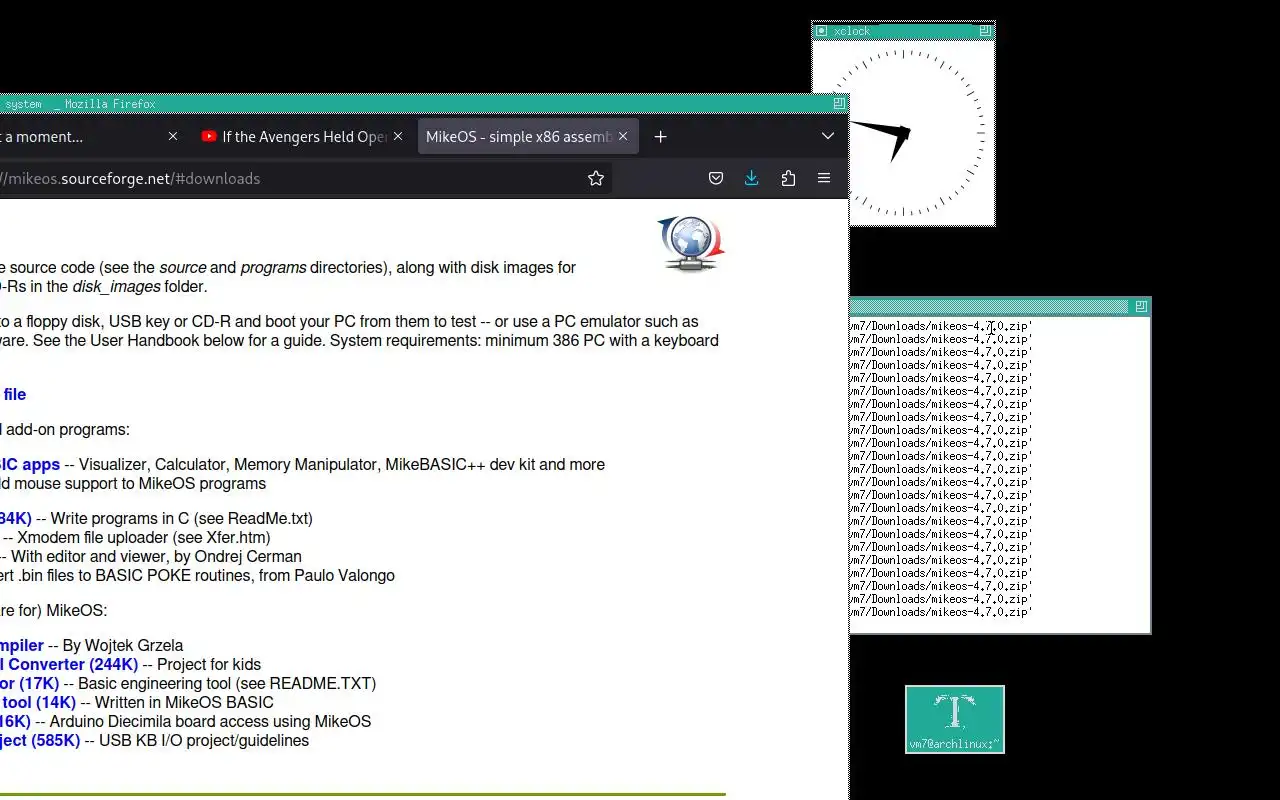1280x800 pixels.
Task: Switch to the 'If the Avengers Held Oper' tab
Action: [x=303, y=137]
